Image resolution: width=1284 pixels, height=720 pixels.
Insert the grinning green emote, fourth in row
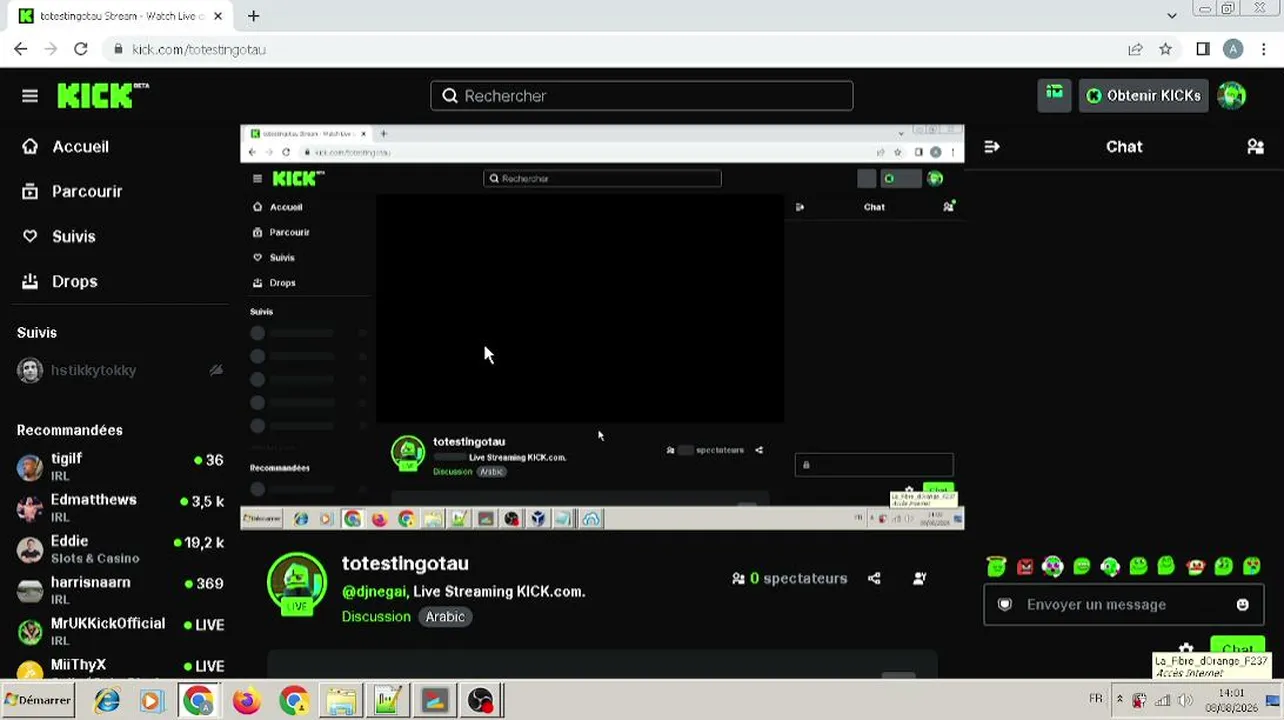1082,567
